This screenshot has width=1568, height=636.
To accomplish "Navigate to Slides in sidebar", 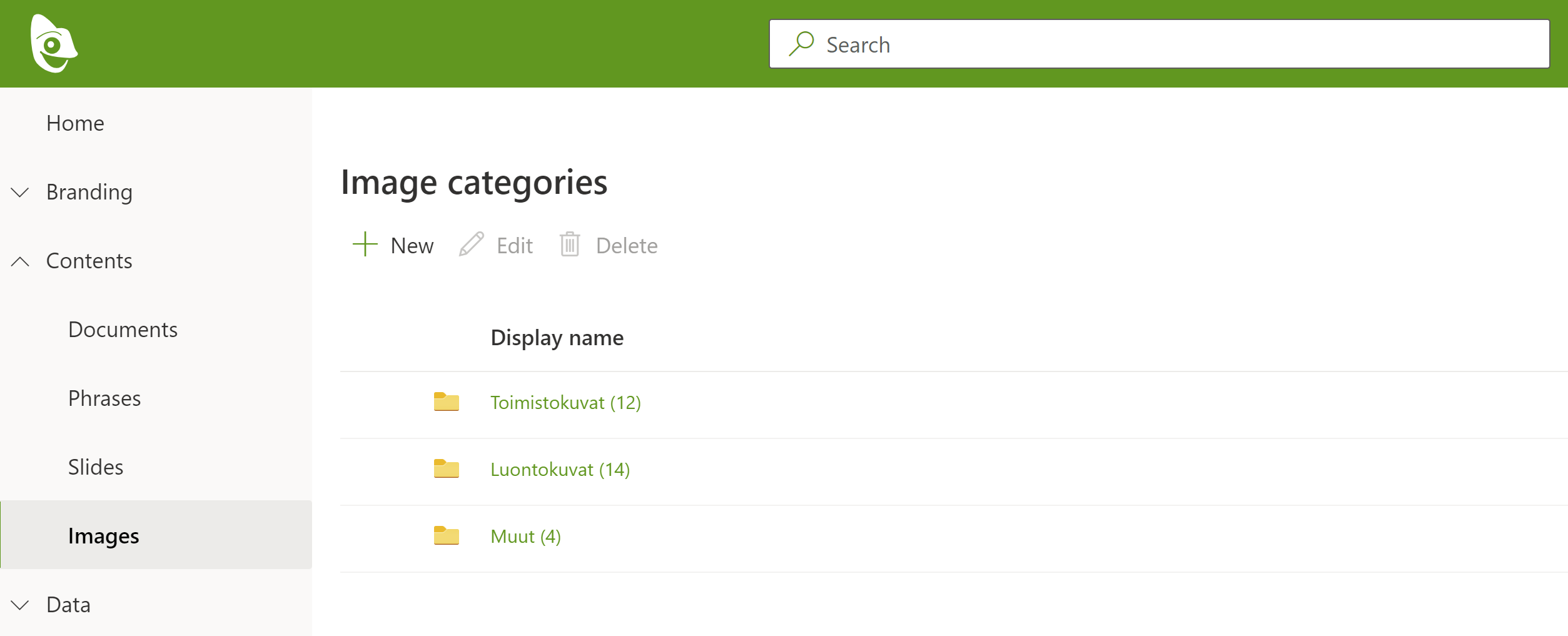I will coord(96,467).
